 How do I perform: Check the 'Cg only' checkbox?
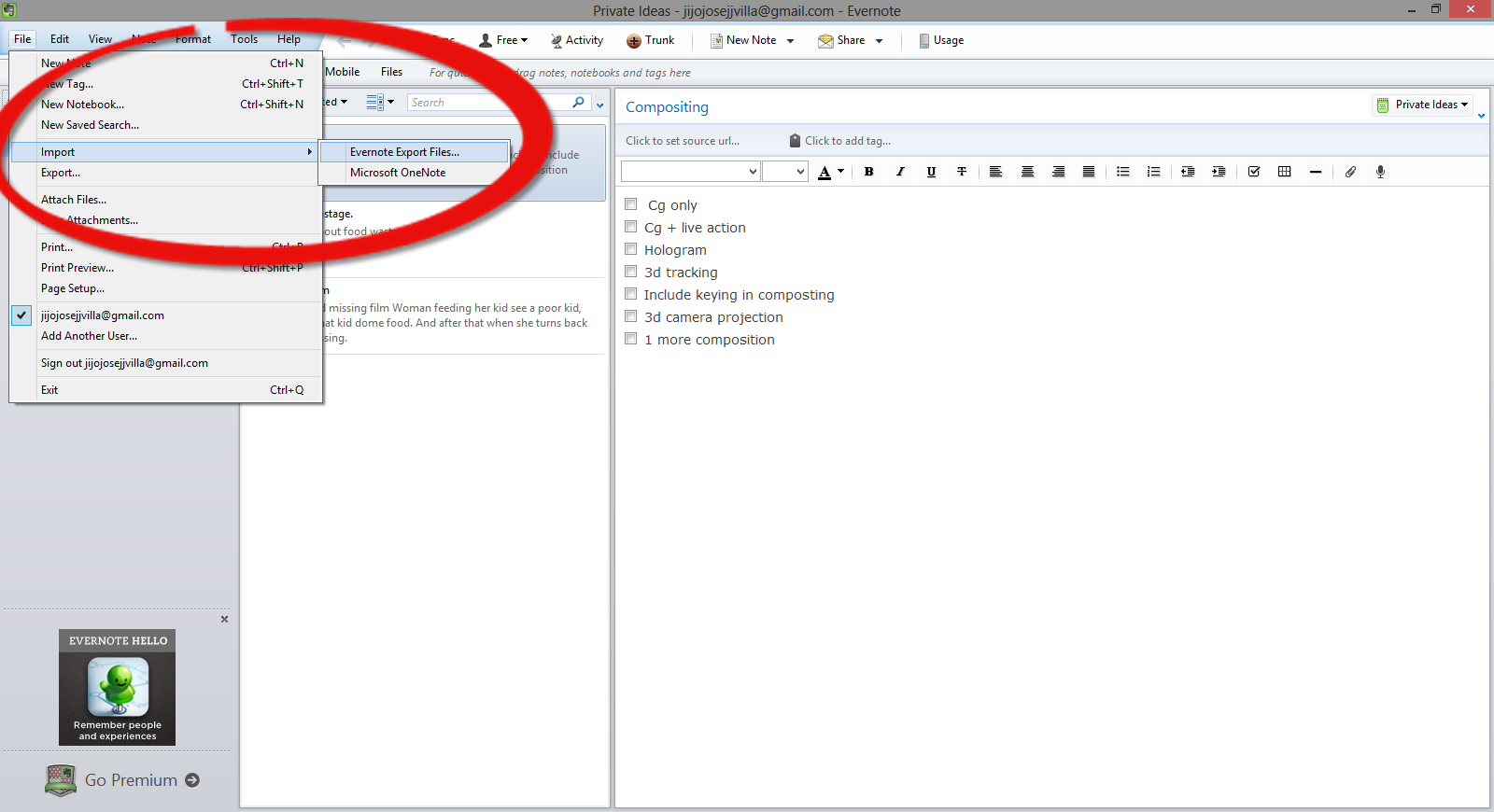[631, 204]
